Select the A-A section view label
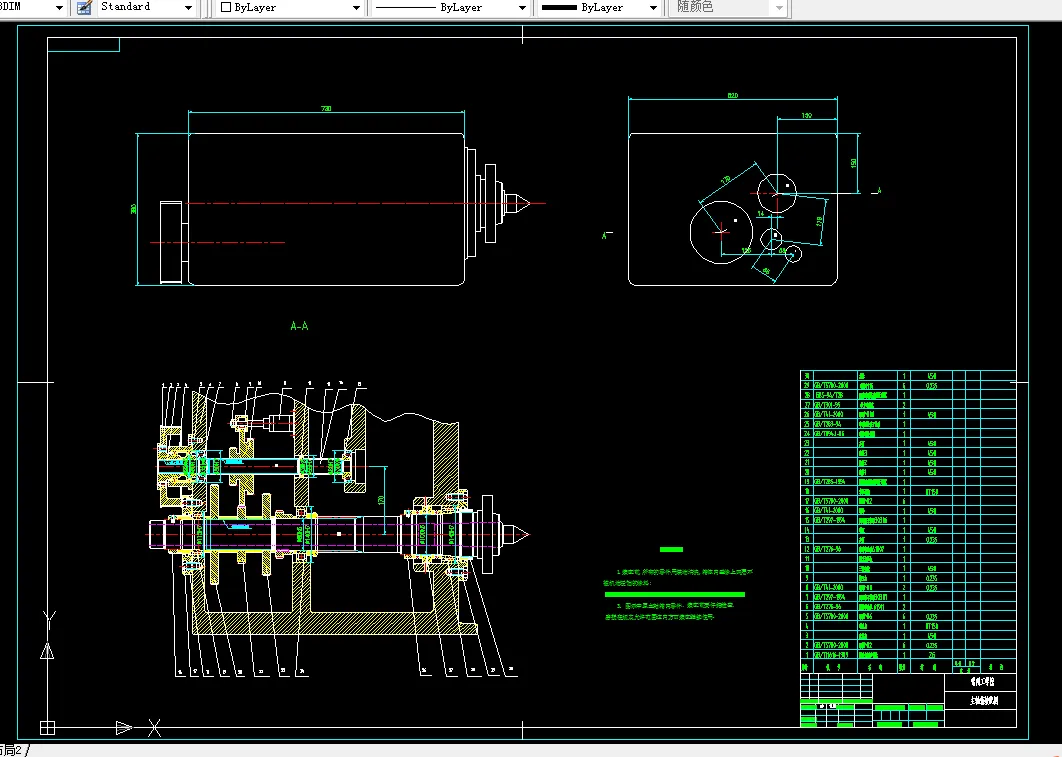This screenshot has height=757, width=1062. 299,326
